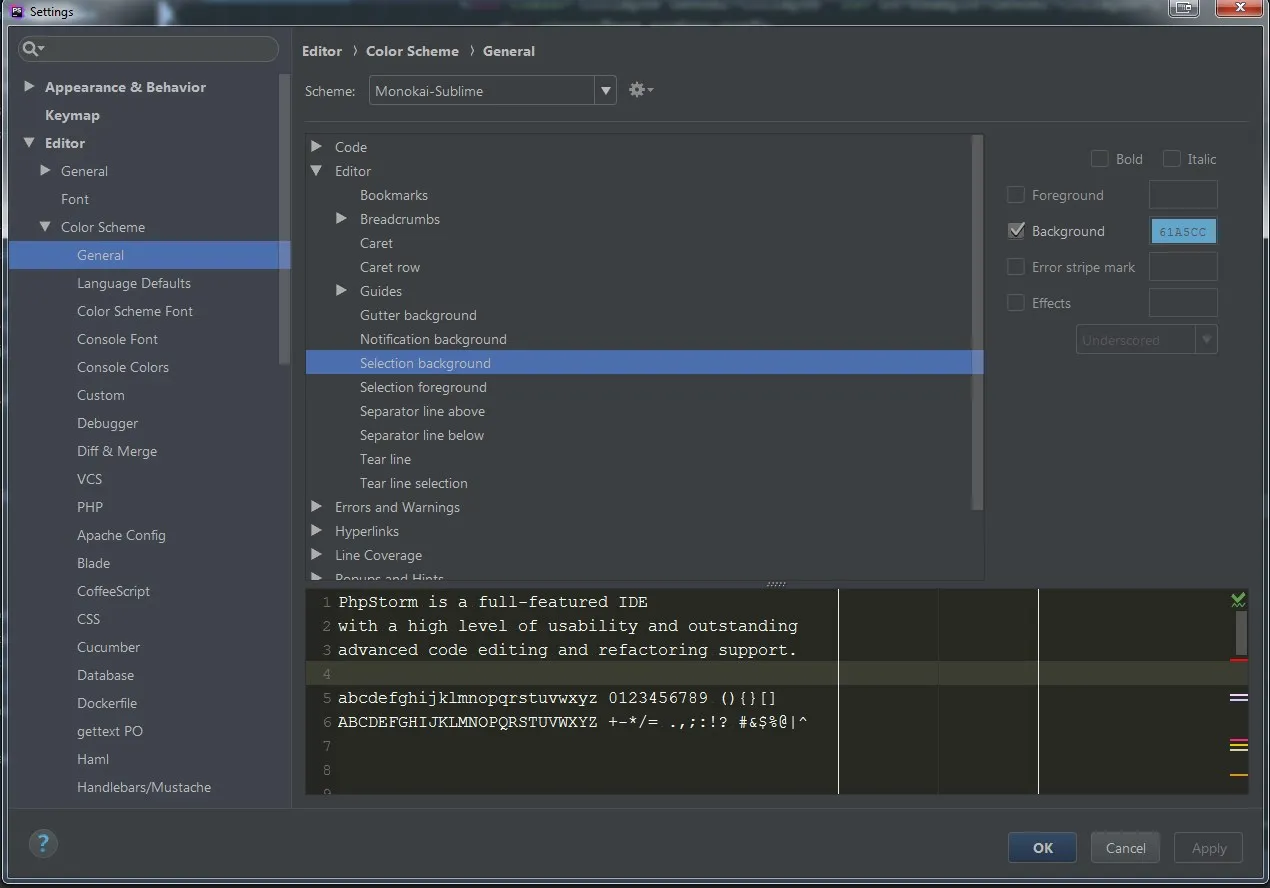1270x888 pixels.
Task: Enable the Italic checkbox
Action: pyautogui.click(x=1172, y=159)
